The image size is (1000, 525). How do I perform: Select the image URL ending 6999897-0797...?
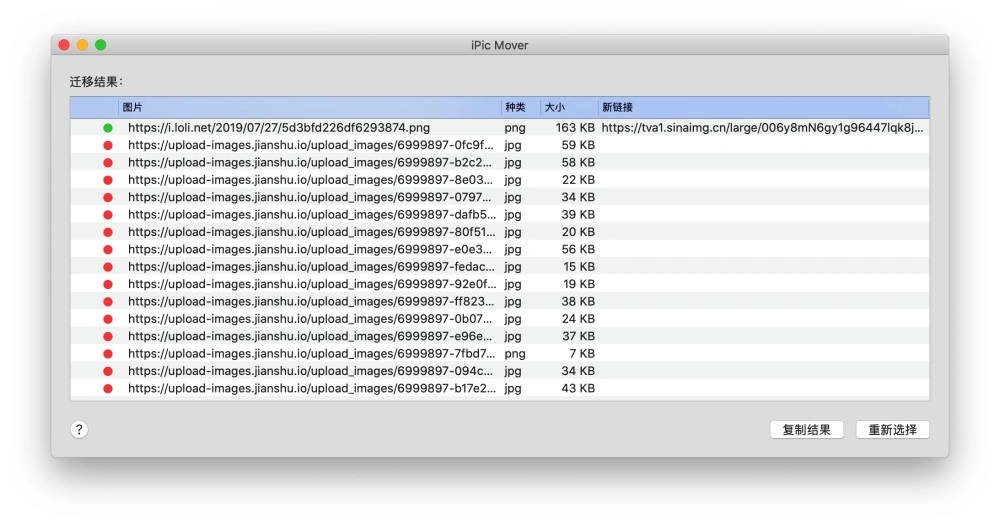click(x=310, y=197)
